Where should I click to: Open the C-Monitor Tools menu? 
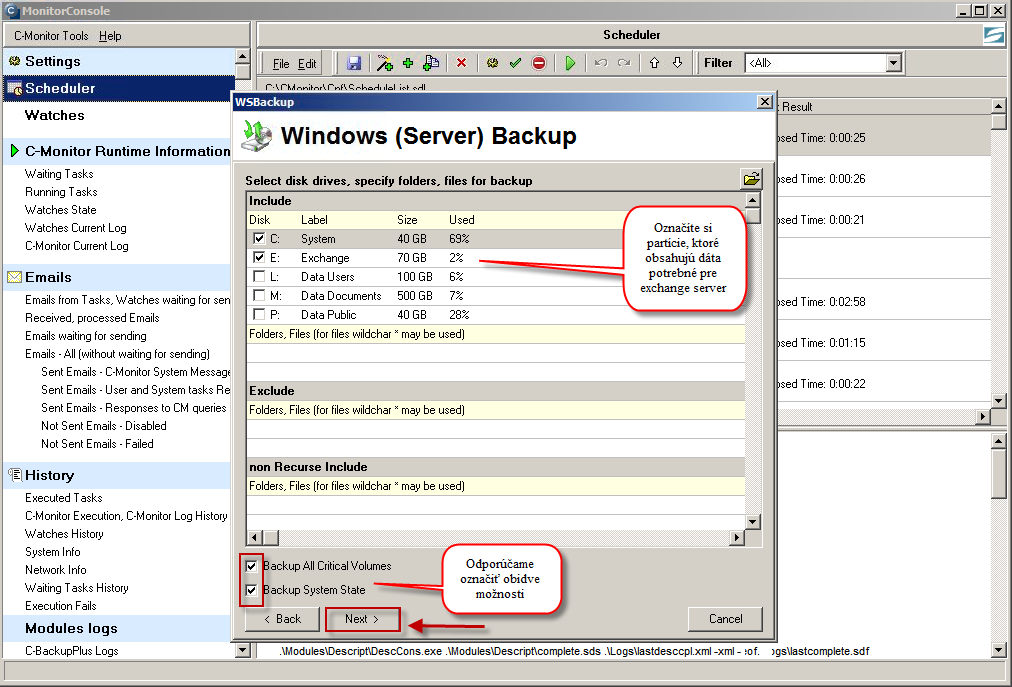coord(51,36)
